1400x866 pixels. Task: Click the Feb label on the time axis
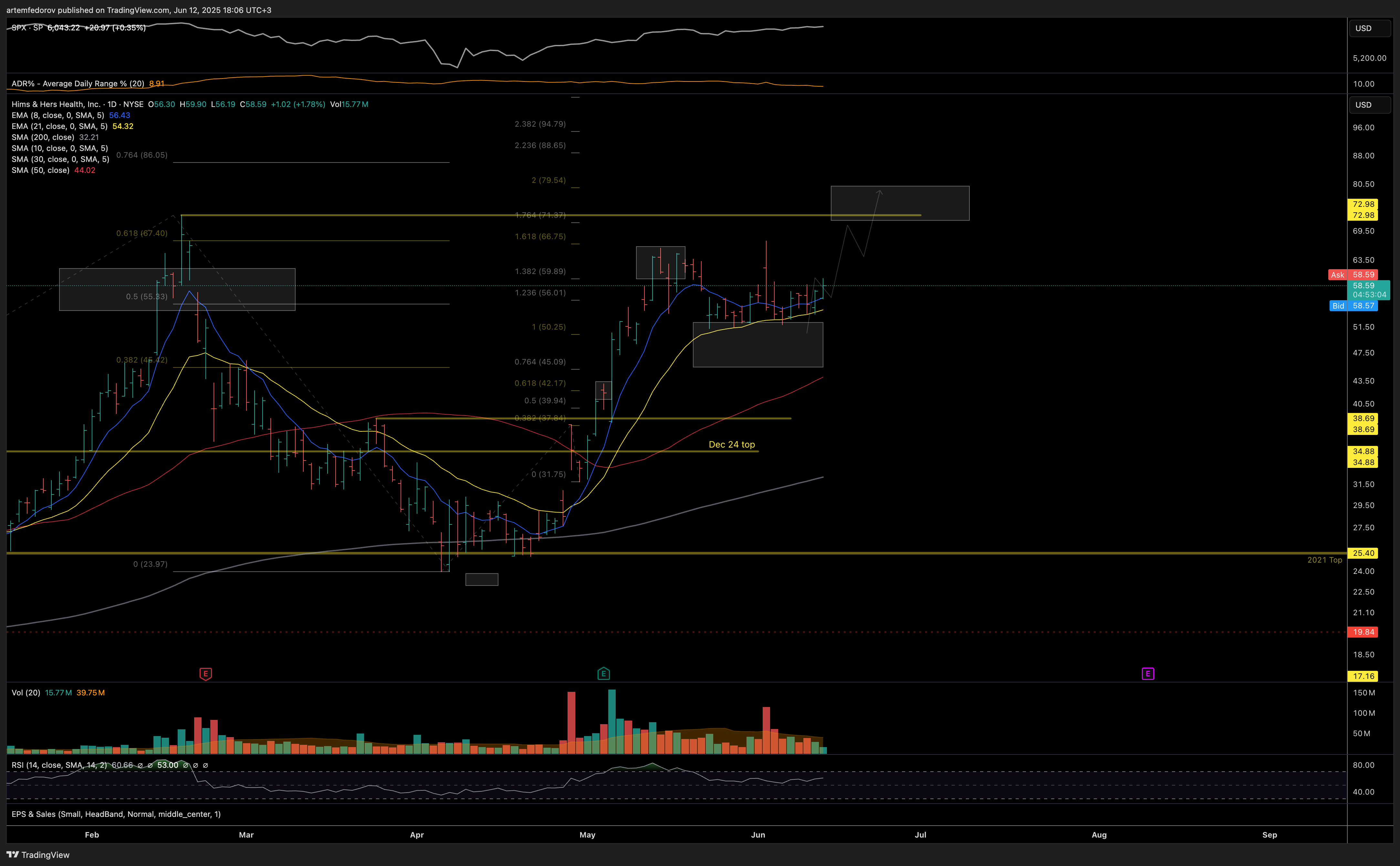[92, 835]
